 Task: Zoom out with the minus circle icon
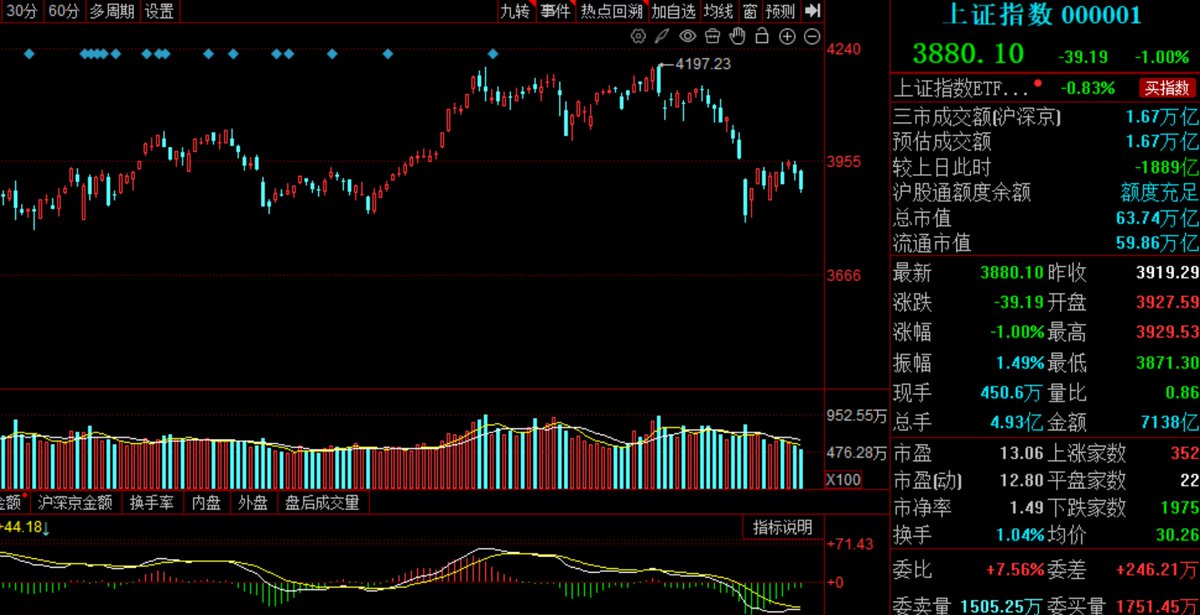(812, 37)
